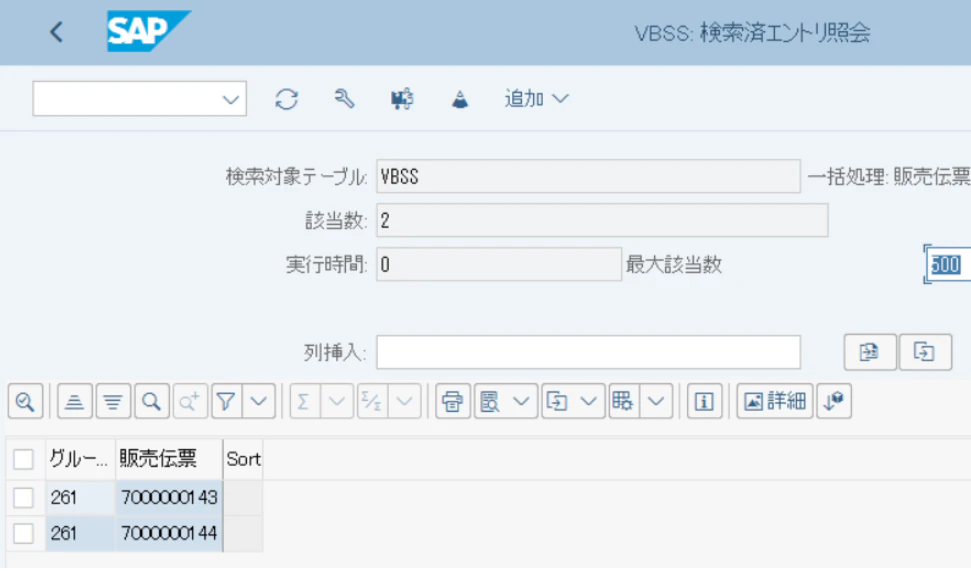Screen dimensions: 971x571
Task: Sort ascending using ALV toolbar icon
Action: (75, 401)
